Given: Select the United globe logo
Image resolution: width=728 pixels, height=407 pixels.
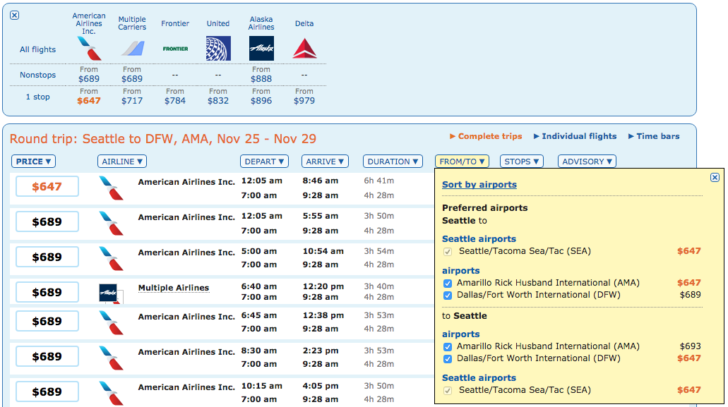Looking at the screenshot, I should (218, 49).
